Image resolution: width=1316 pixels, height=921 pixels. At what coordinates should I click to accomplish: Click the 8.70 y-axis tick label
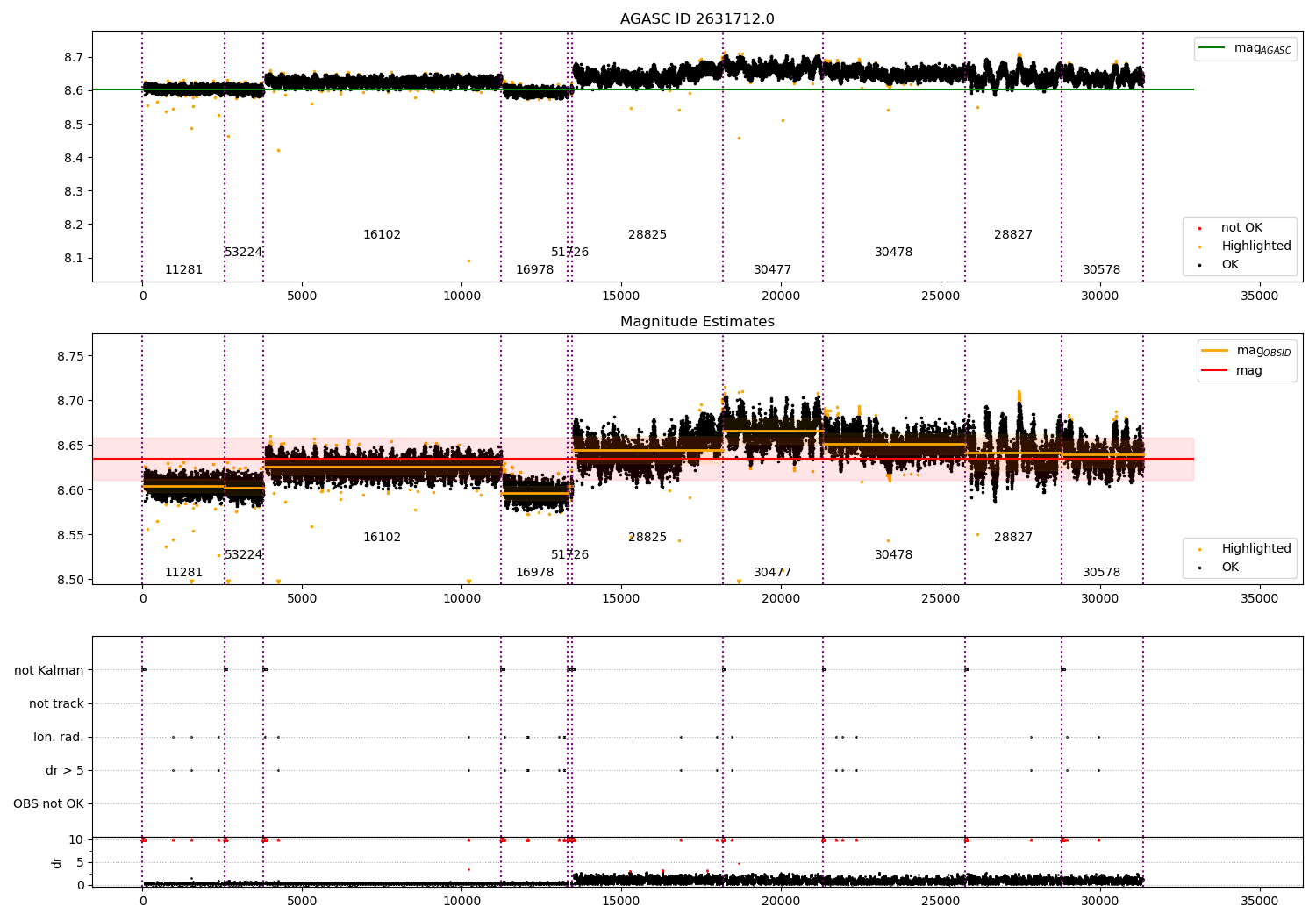point(69,401)
